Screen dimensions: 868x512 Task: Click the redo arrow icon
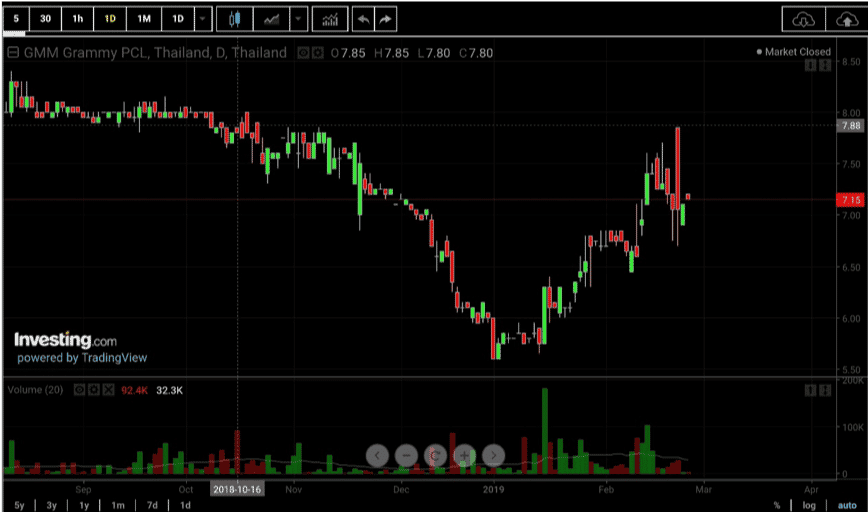click(x=385, y=19)
